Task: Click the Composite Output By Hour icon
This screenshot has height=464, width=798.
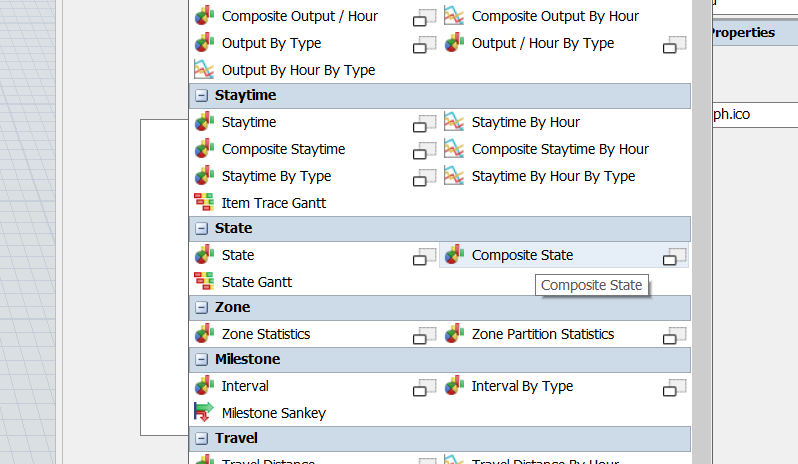Action: pos(454,16)
